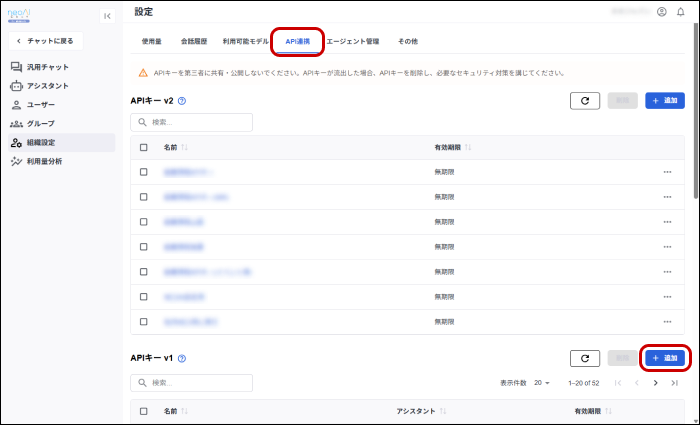The width and height of the screenshot is (700, 425).
Task: Switch to the 使用量 tab
Action: pyautogui.click(x=151, y=42)
